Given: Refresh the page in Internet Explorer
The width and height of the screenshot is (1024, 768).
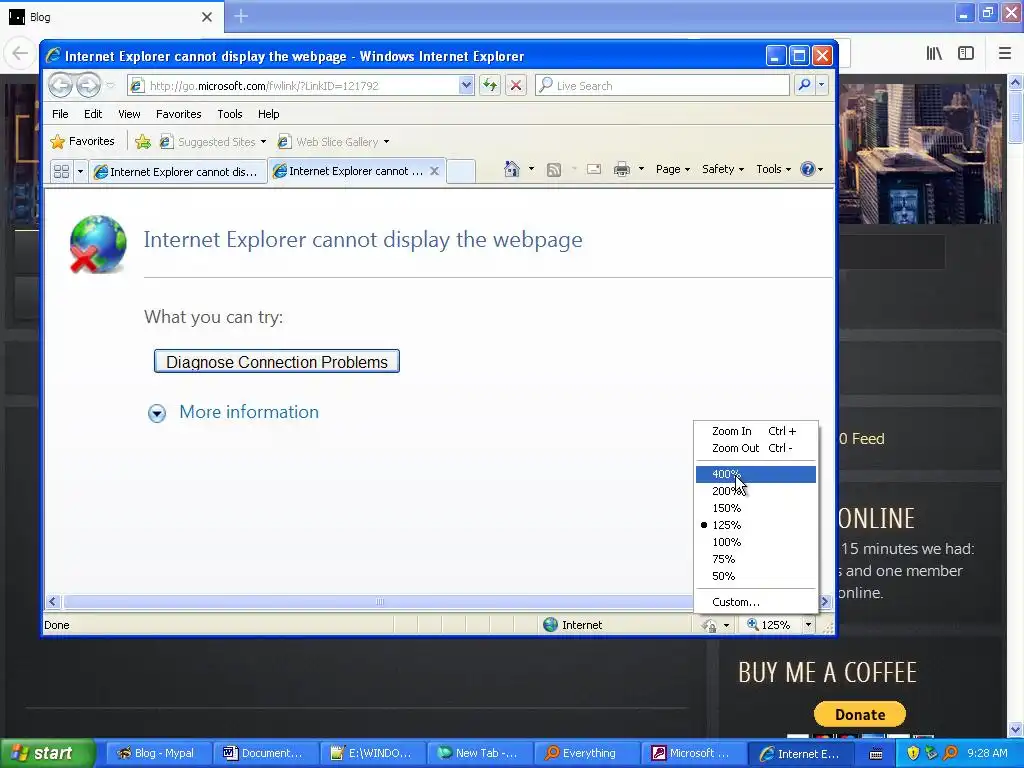Looking at the screenshot, I should (490, 85).
